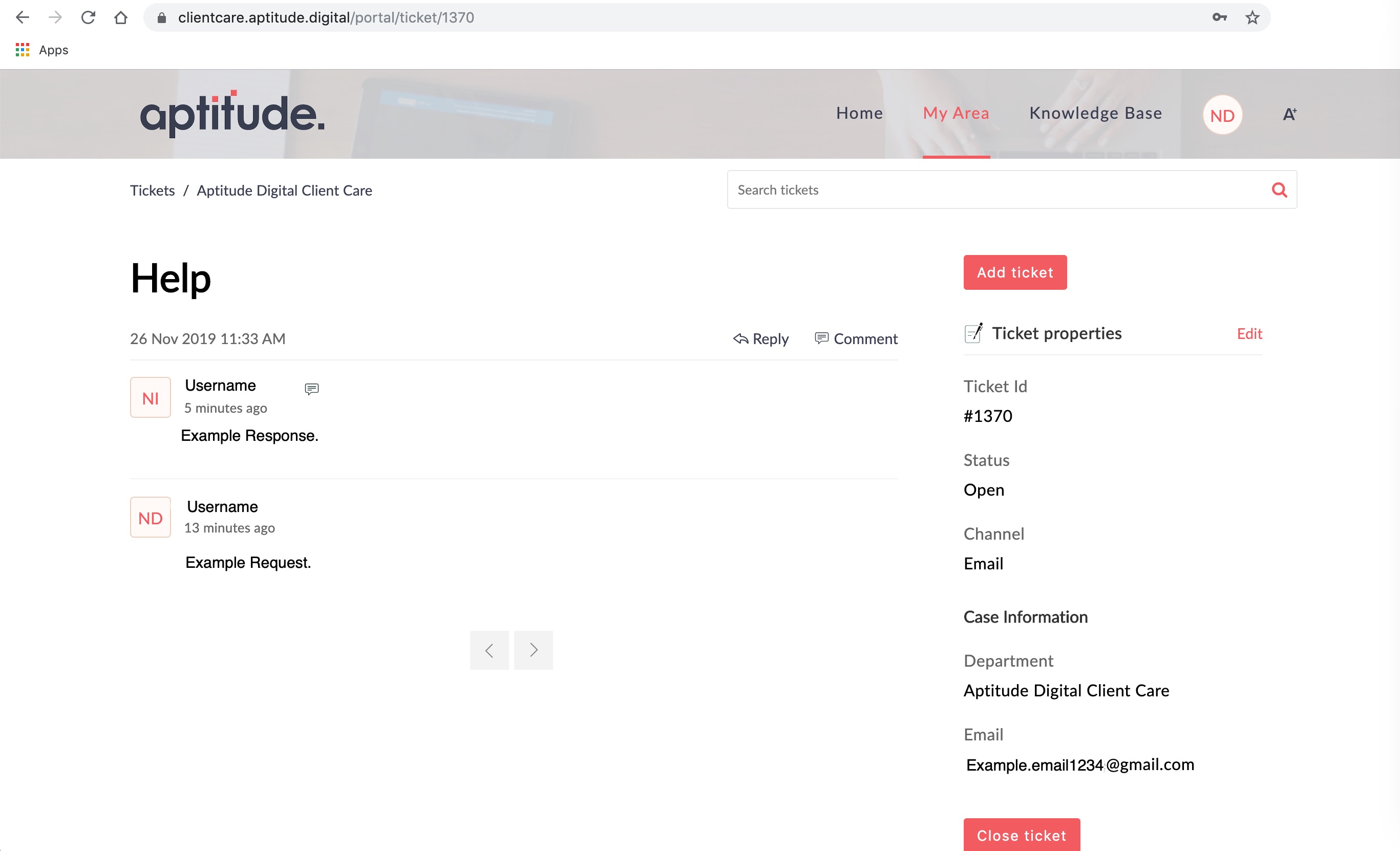1400x851 pixels.
Task: Go to next ticket with right chevron
Action: coord(533,650)
